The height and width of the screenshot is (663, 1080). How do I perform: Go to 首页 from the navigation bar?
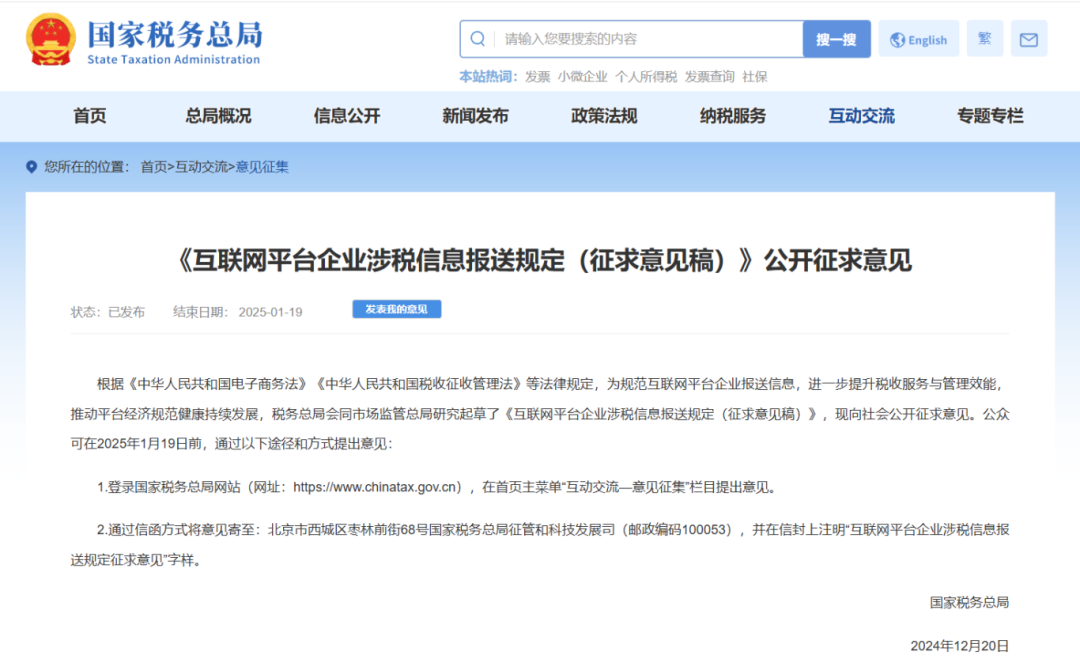click(90, 116)
